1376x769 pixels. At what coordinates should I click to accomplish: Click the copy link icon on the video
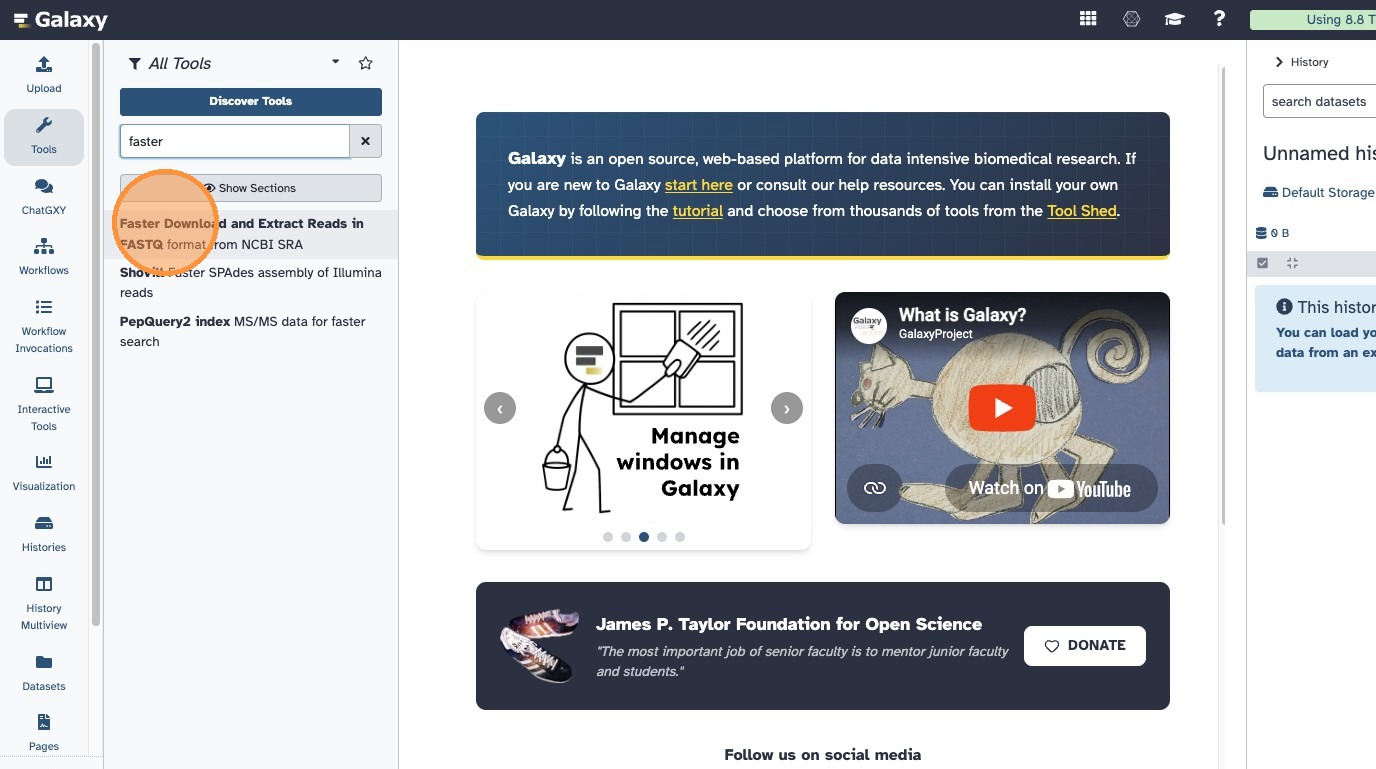point(875,488)
